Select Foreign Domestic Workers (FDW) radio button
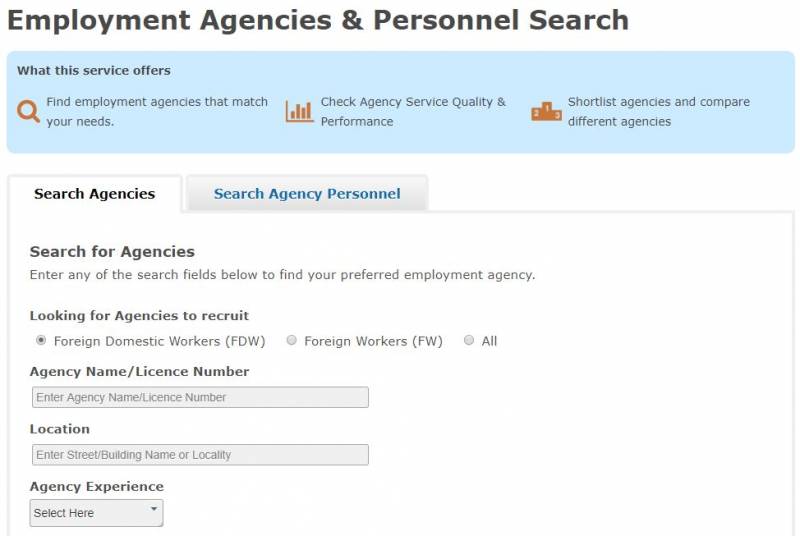 pos(41,340)
